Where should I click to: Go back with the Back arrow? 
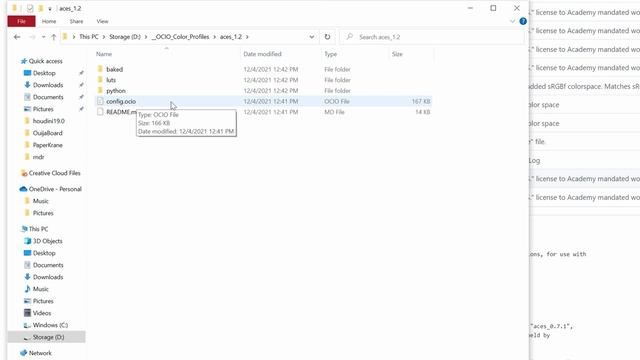[17, 37]
